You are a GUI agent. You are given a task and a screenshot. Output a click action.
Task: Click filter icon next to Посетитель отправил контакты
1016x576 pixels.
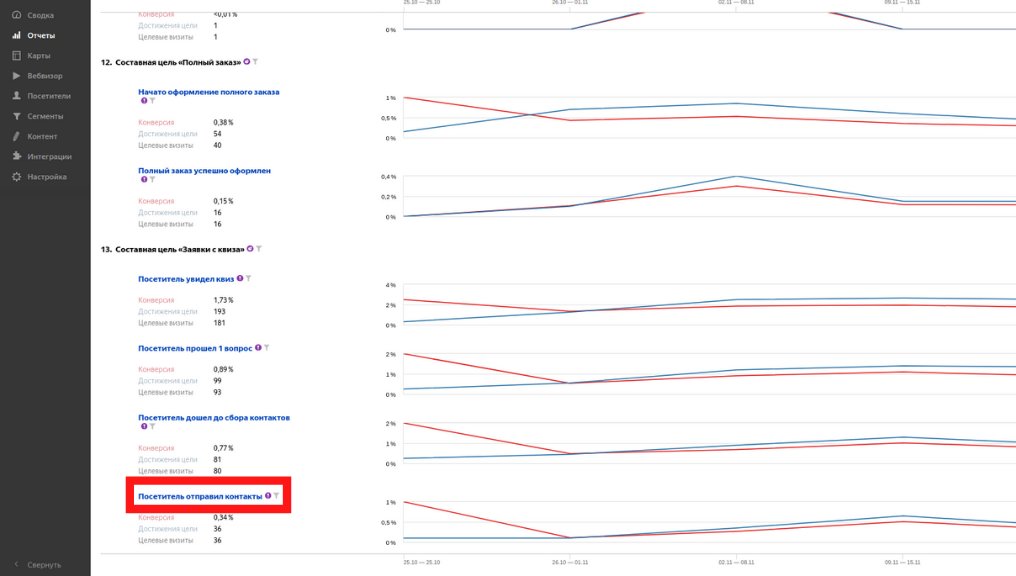point(277,496)
